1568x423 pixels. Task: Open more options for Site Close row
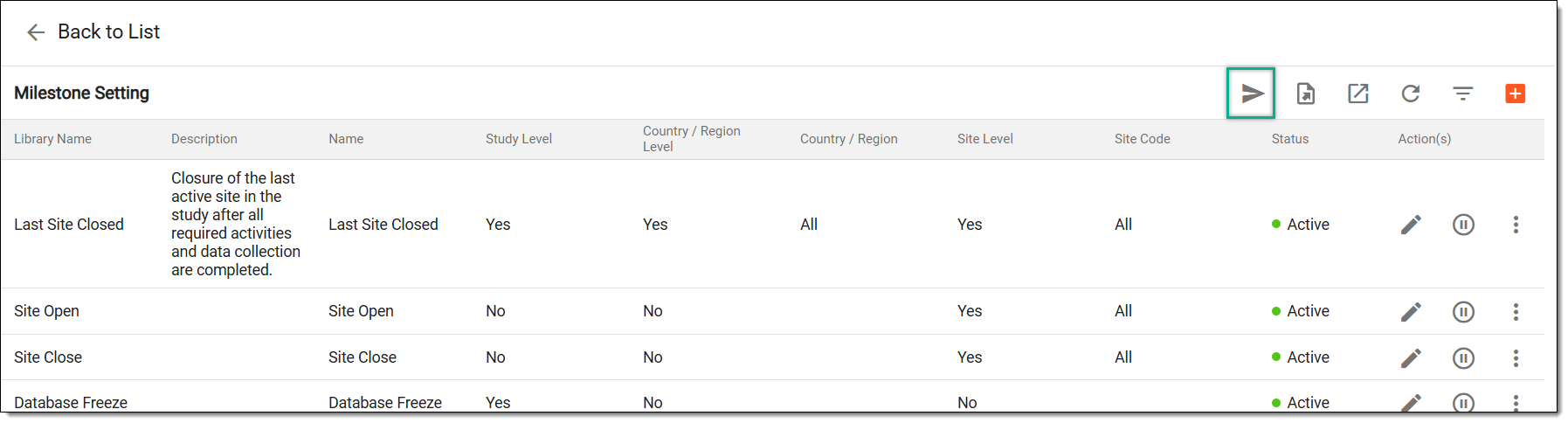point(1516,358)
